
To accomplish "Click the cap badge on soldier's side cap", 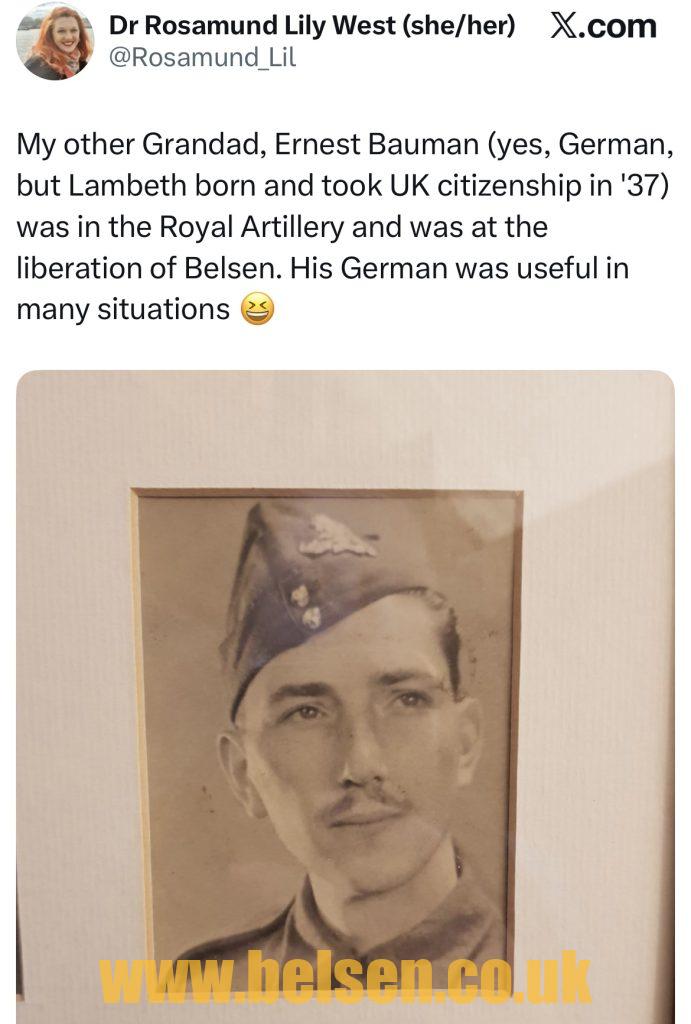I will click(338, 537).
